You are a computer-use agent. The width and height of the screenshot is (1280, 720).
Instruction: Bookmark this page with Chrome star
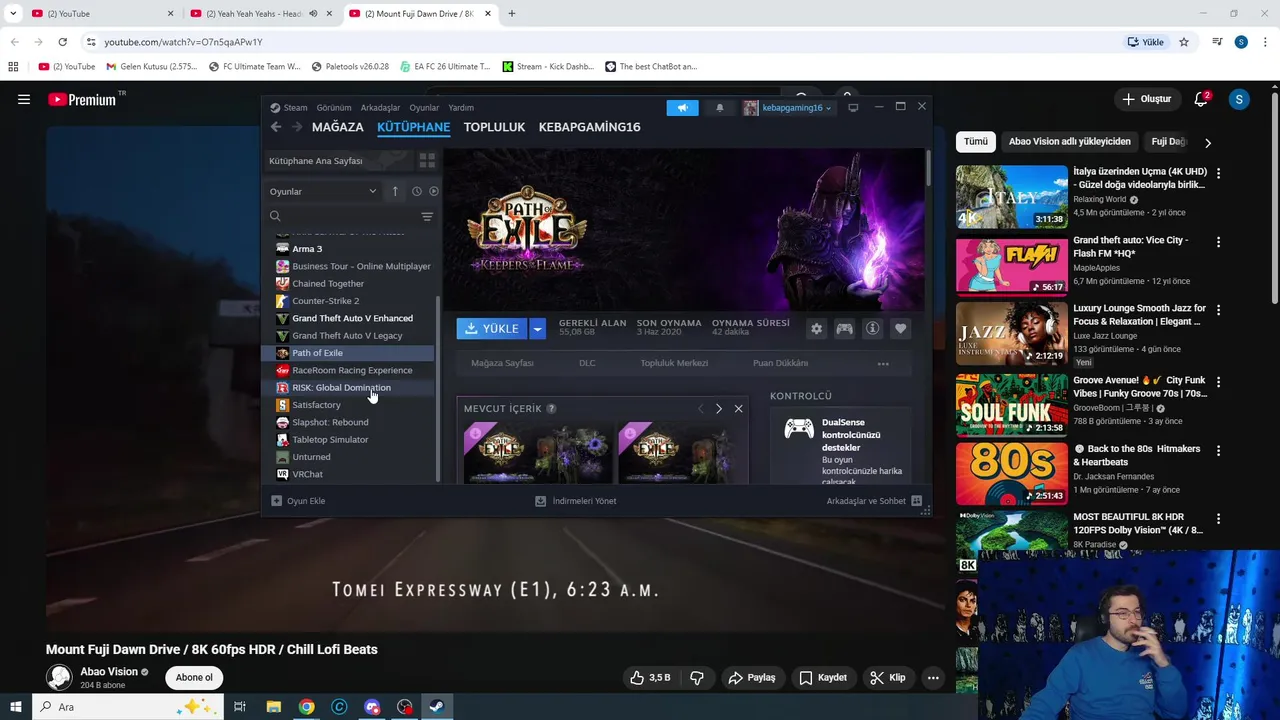coord(1184,42)
